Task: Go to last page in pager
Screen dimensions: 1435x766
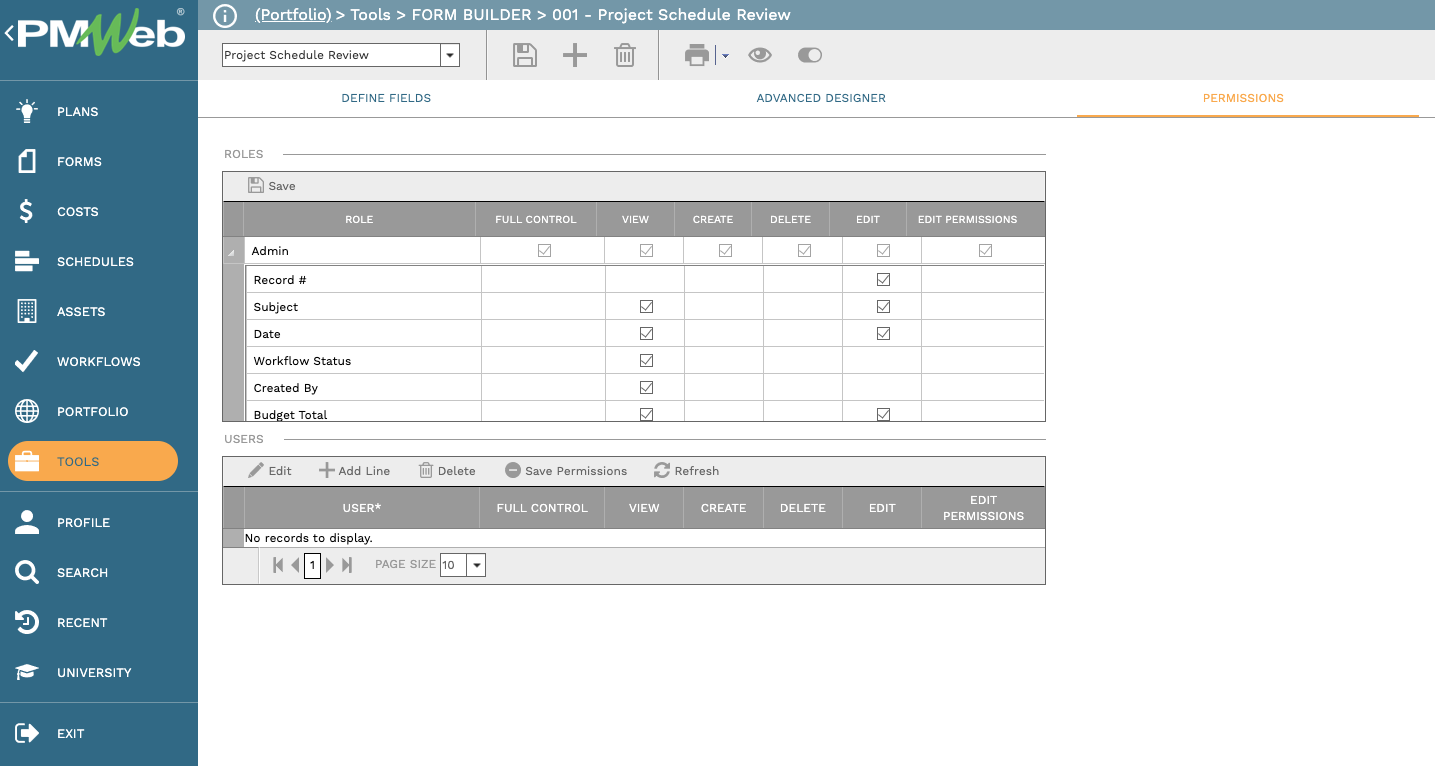Action: coord(347,565)
